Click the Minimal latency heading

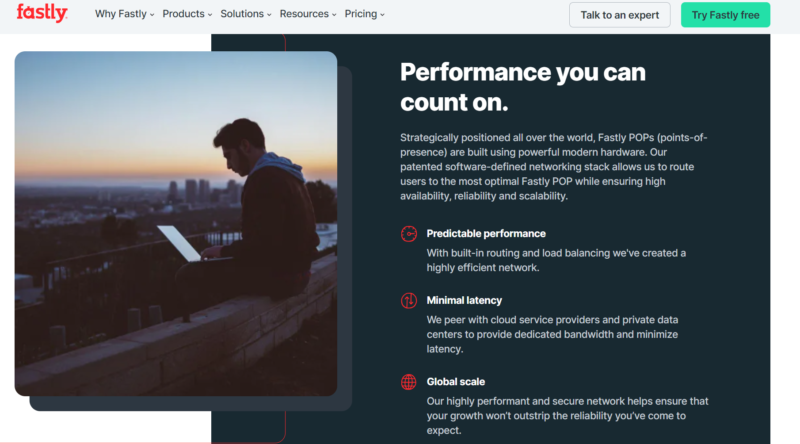[464, 300]
